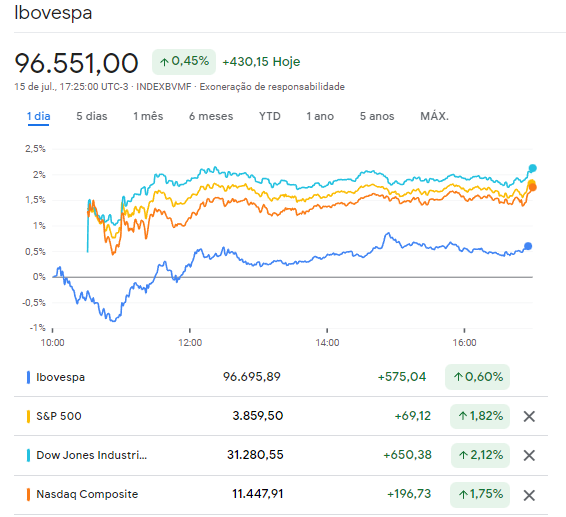Click the 16:00 time axis label
The image size is (566, 517).
pyautogui.click(x=464, y=343)
